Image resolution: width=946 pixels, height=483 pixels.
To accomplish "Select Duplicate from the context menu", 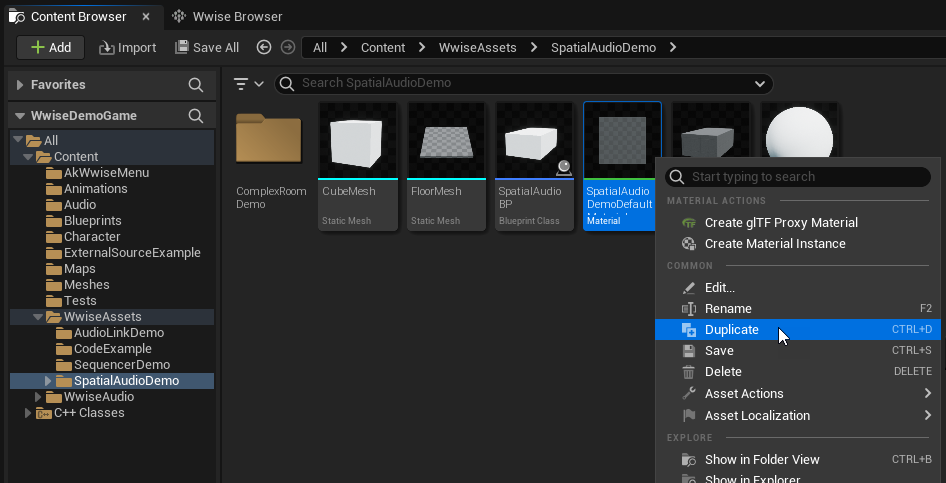I will pos(731,330).
